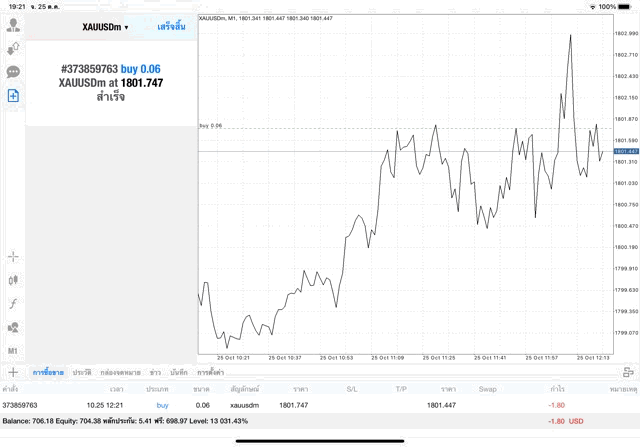The image size is (640, 447).
Task: Sort by S/L column header
Action: click(x=352, y=389)
